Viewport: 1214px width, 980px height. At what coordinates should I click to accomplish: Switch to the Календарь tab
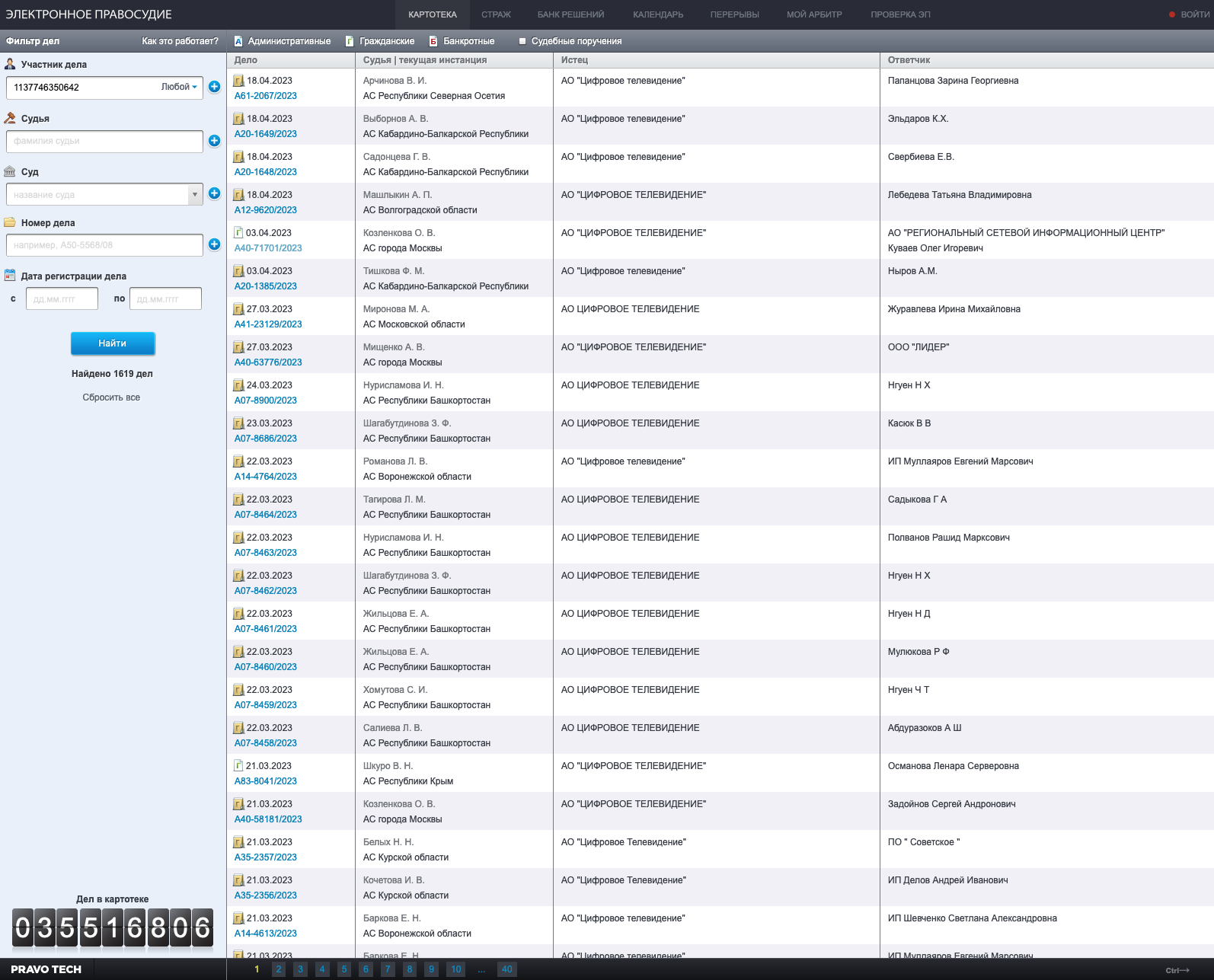[x=658, y=14]
